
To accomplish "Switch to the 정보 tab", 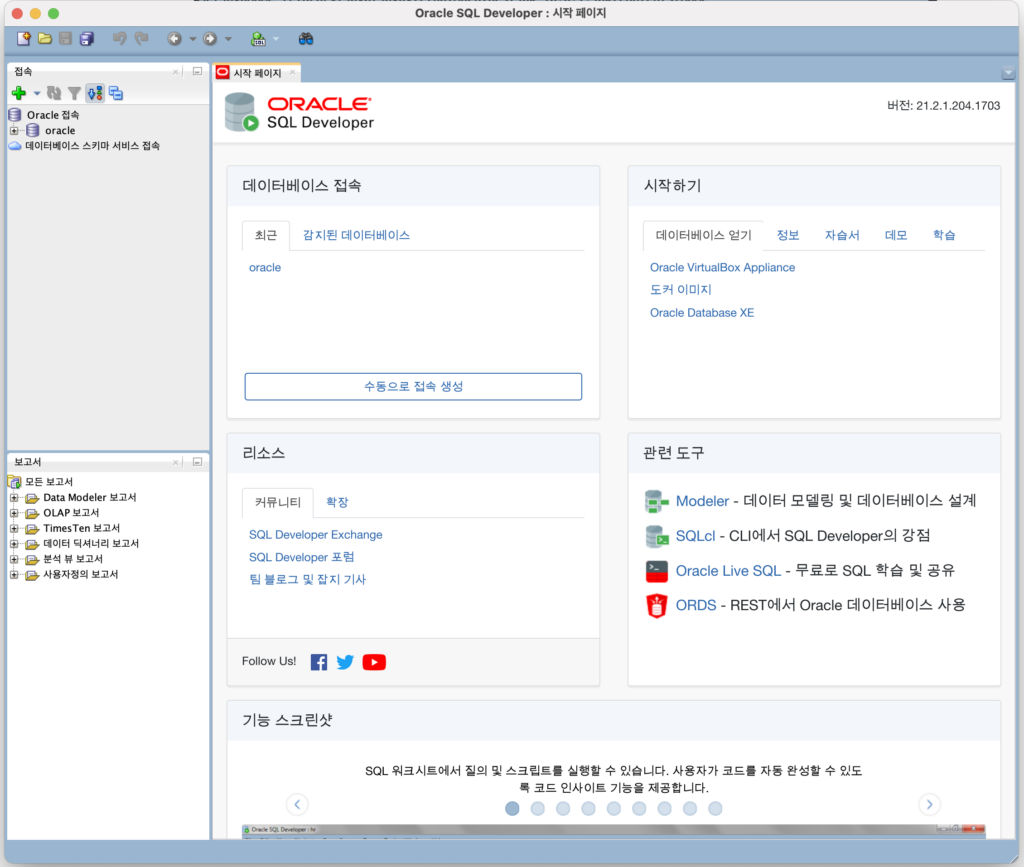I will [788, 235].
